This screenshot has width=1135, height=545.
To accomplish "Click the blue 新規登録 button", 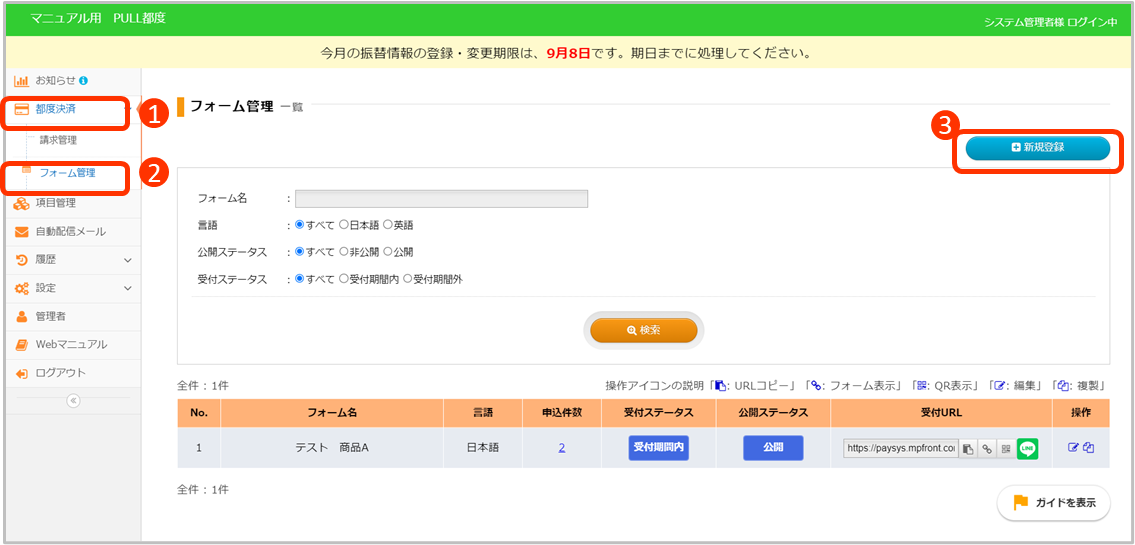I will [x=1037, y=148].
